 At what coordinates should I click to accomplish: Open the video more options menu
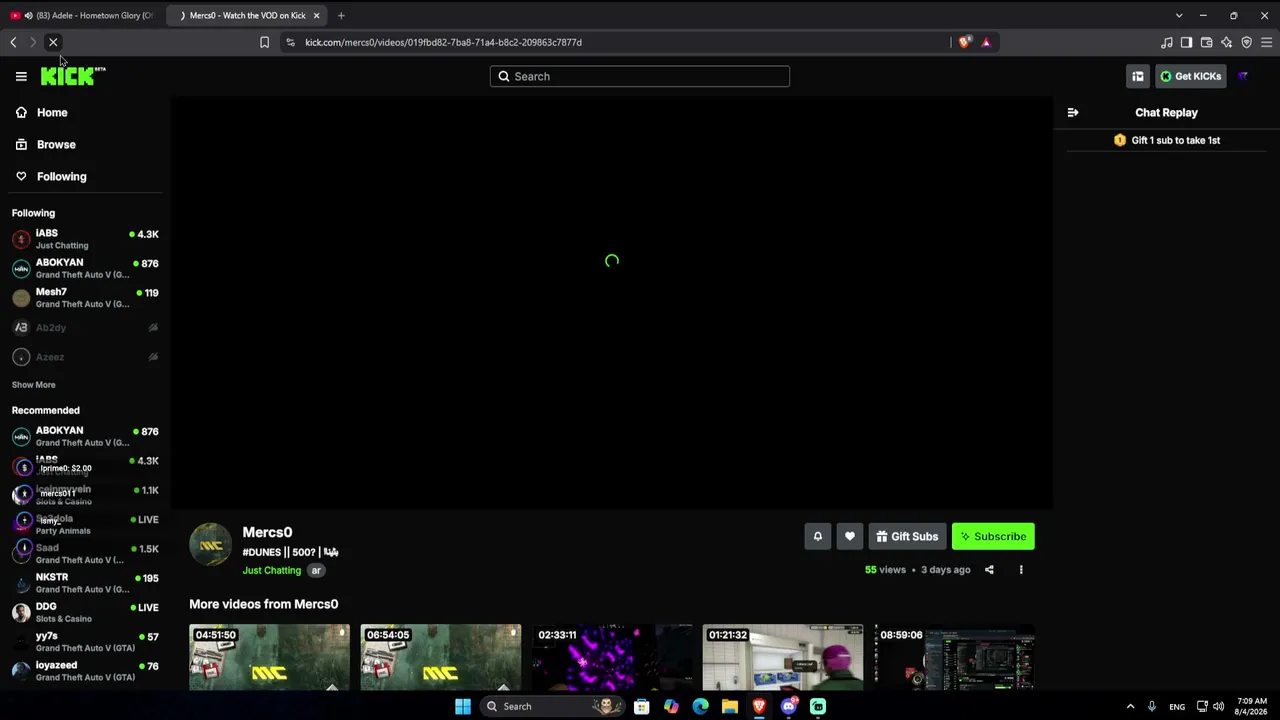pyautogui.click(x=1021, y=570)
